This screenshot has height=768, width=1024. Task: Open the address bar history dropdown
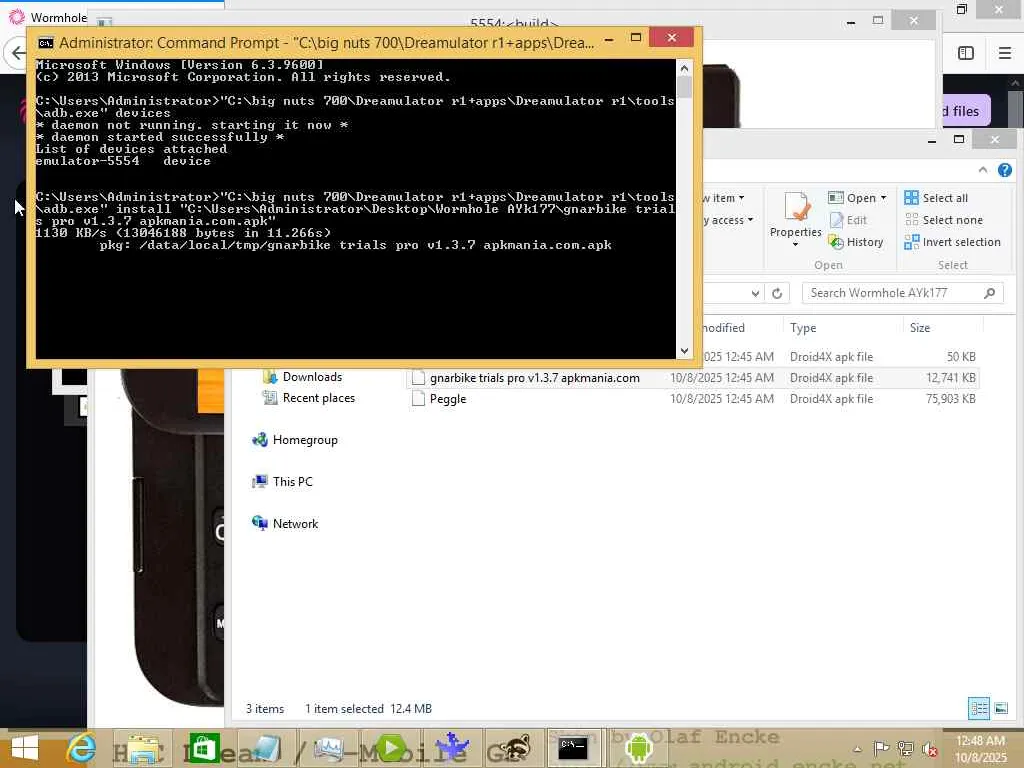tap(756, 293)
